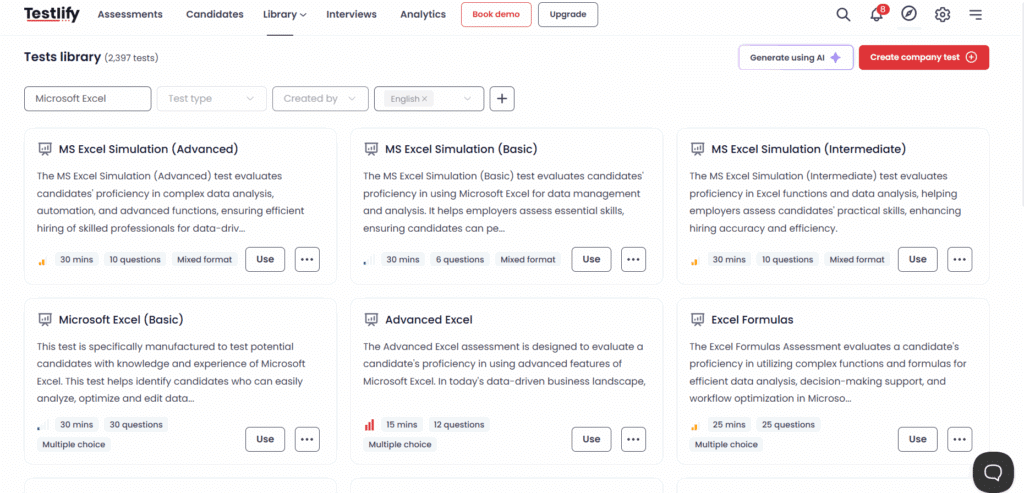Open more options for MS Excel Simulation (Basic)

click(633, 259)
